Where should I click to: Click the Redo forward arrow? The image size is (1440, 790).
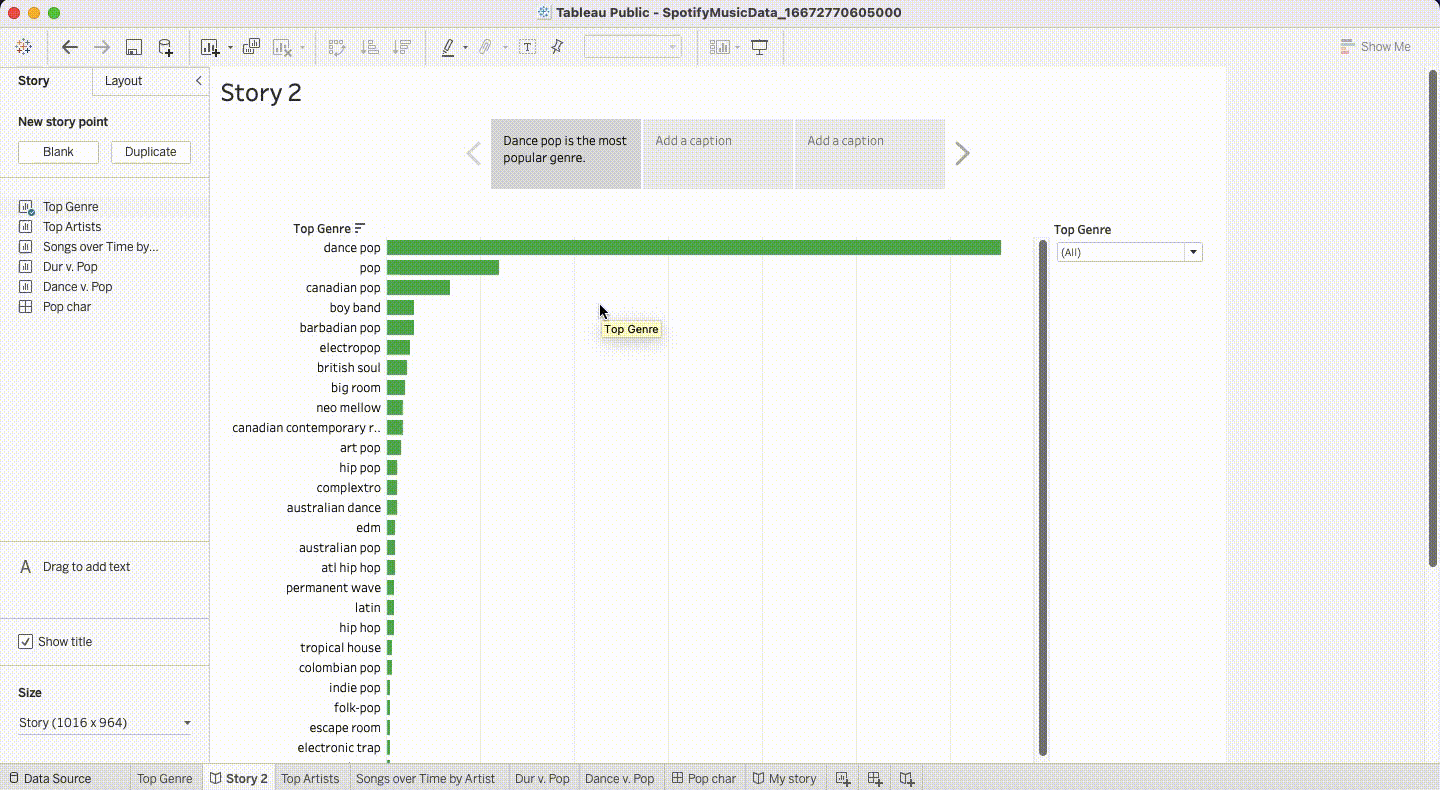pyautogui.click(x=102, y=47)
